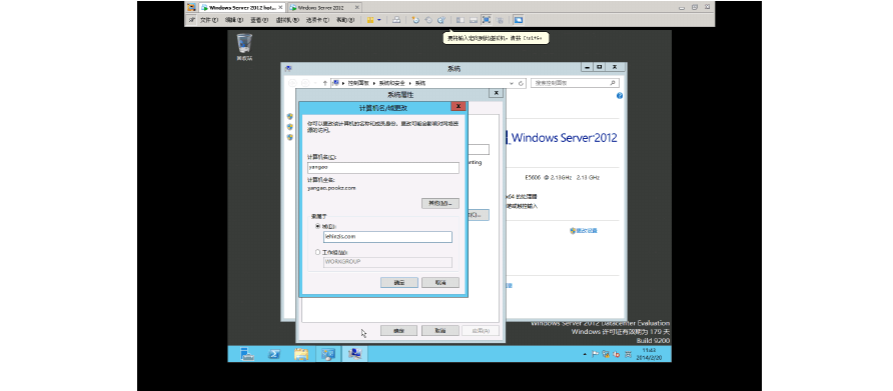This screenshot has height=391, width=893.
Task: Select the Domain radio button
Action: pyautogui.click(x=318, y=226)
